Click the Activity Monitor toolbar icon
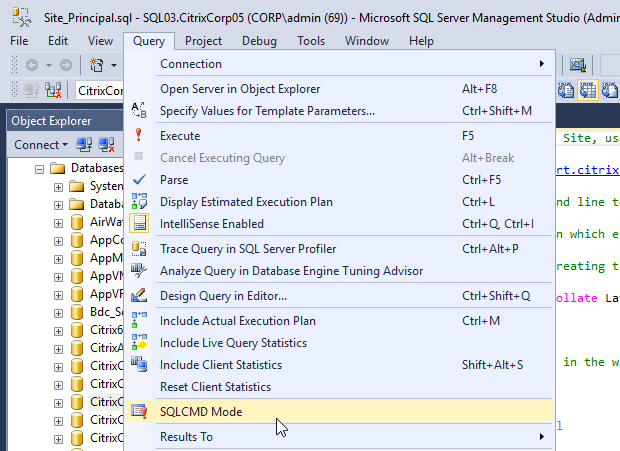This screenshot has width=620, height=451. tap(577, 65)
